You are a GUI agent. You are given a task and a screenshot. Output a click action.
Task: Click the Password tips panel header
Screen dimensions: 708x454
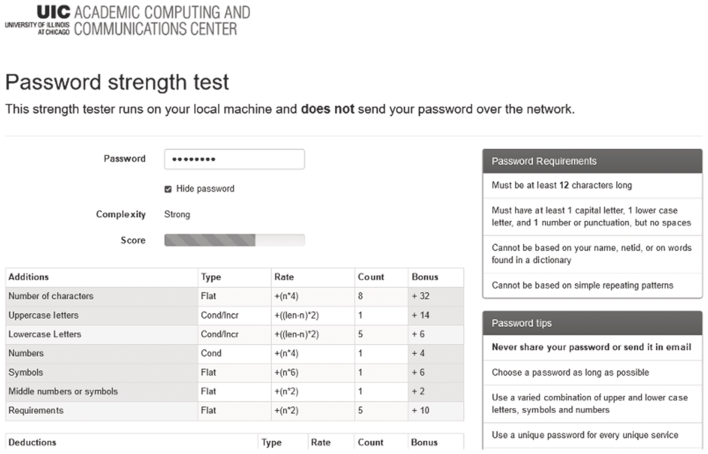[592, 323]
